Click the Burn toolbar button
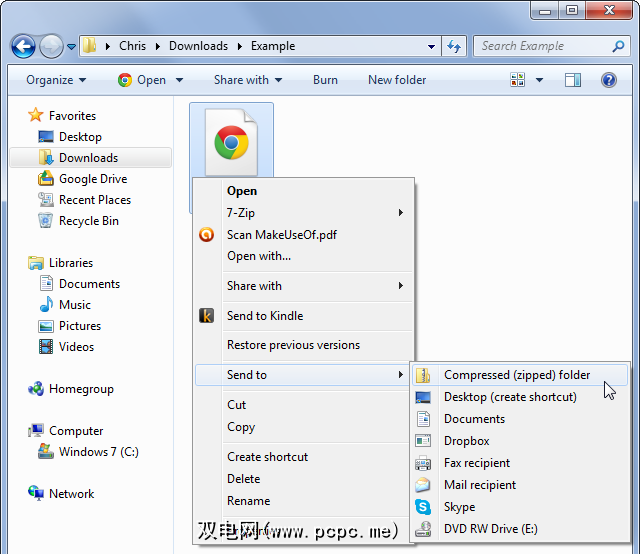The width and height of the screenshot is (640, 554). 325,80
